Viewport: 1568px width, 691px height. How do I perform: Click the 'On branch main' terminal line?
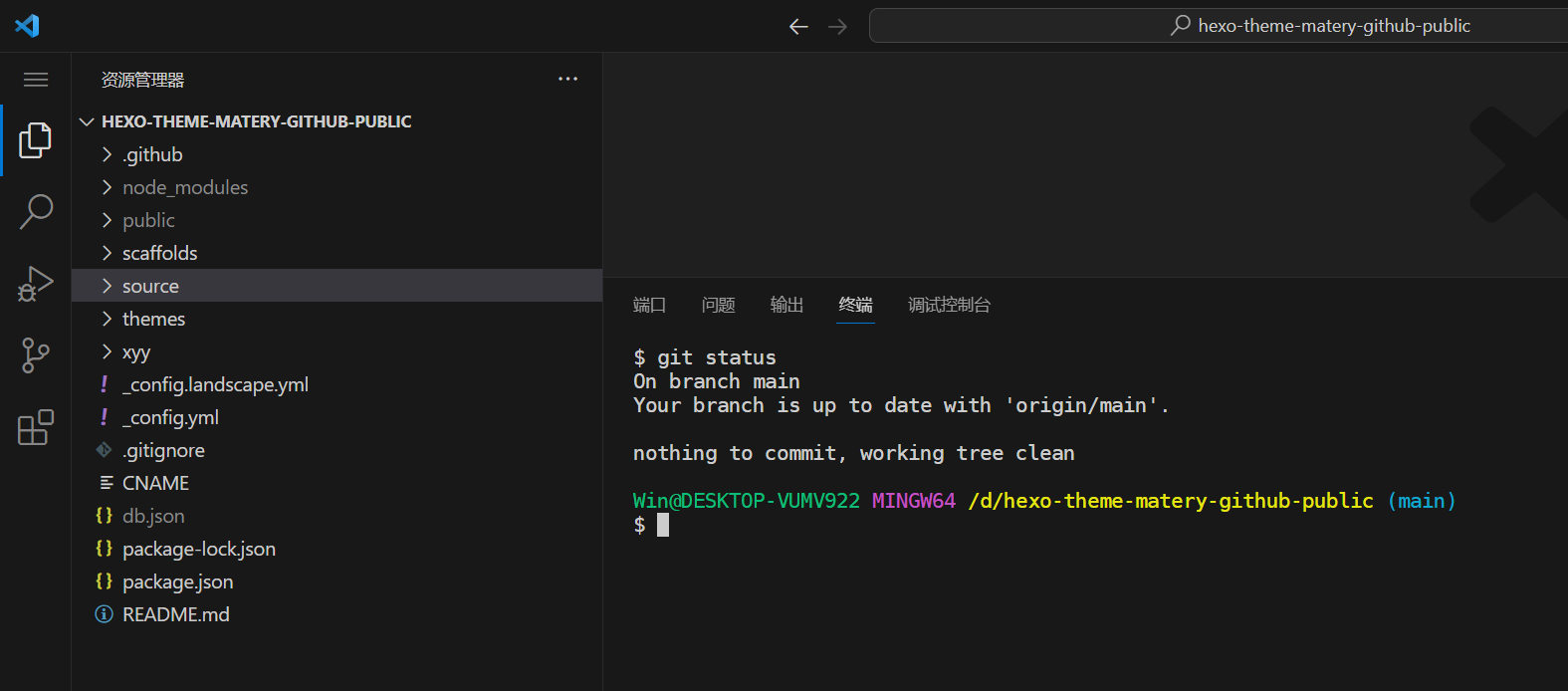pos(717,381)
